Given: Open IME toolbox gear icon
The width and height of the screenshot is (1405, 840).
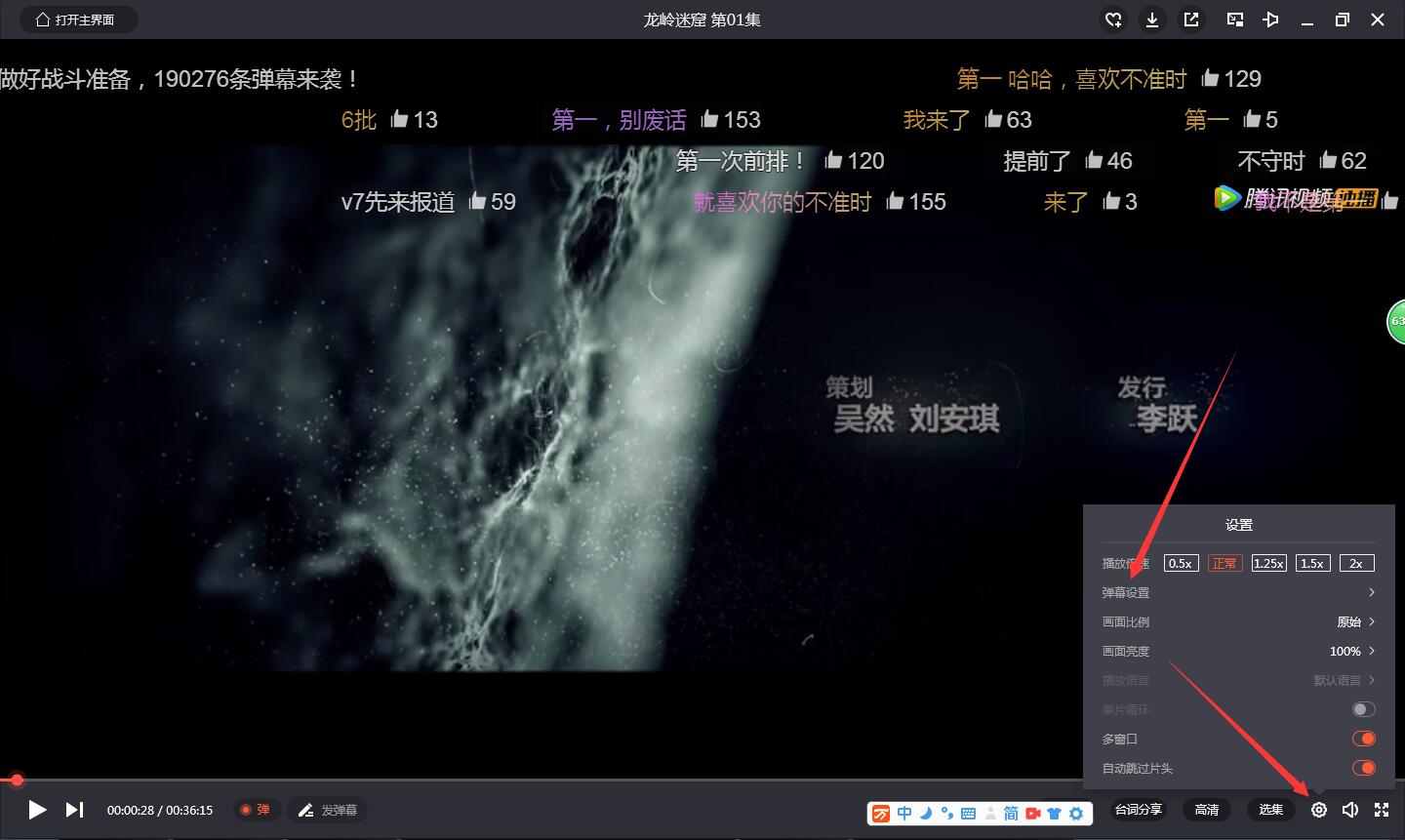Looking at the screenshot, I should (1076, 813).
